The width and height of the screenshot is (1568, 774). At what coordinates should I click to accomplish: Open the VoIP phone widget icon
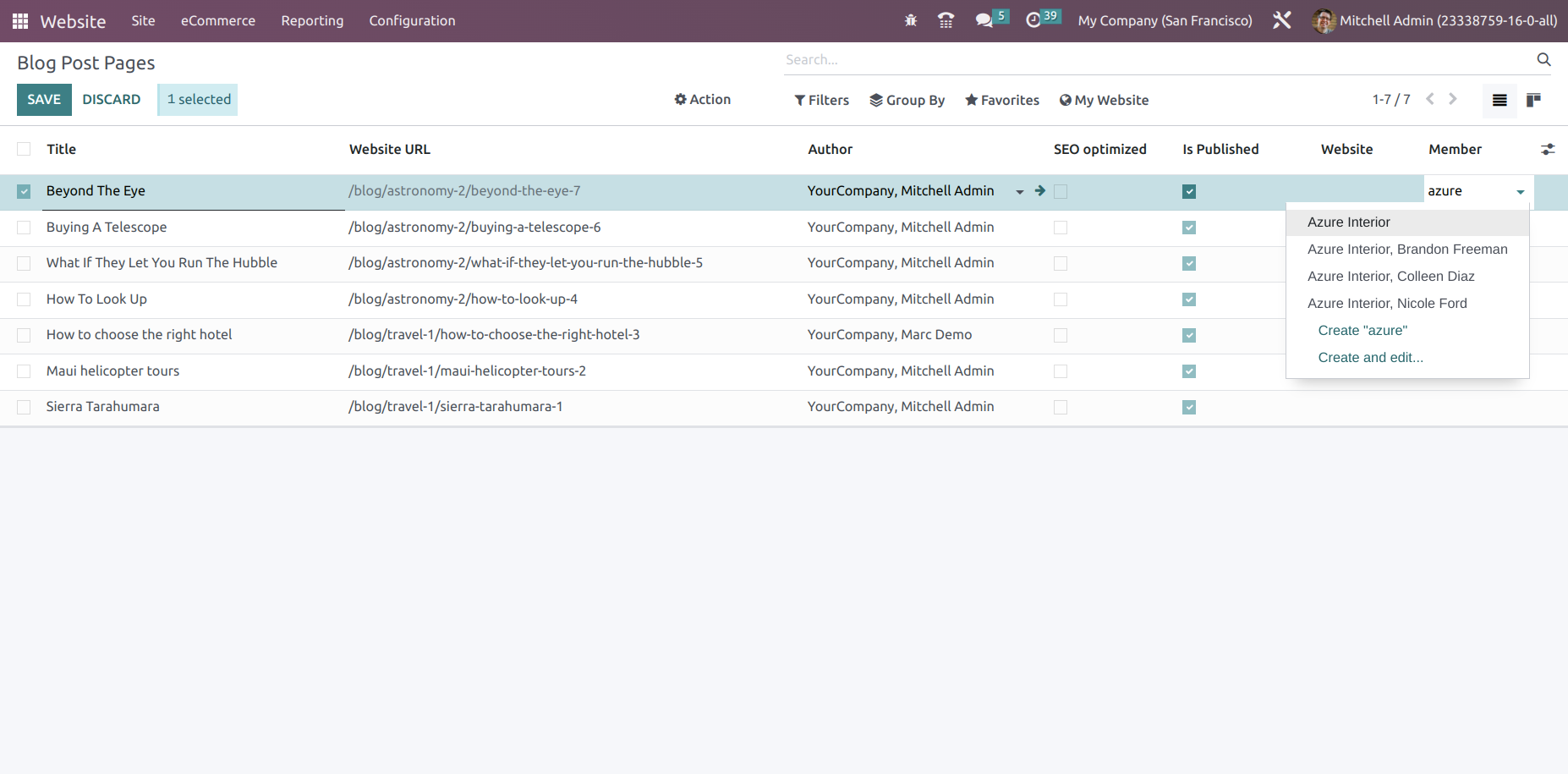click(x=946, y=20)
